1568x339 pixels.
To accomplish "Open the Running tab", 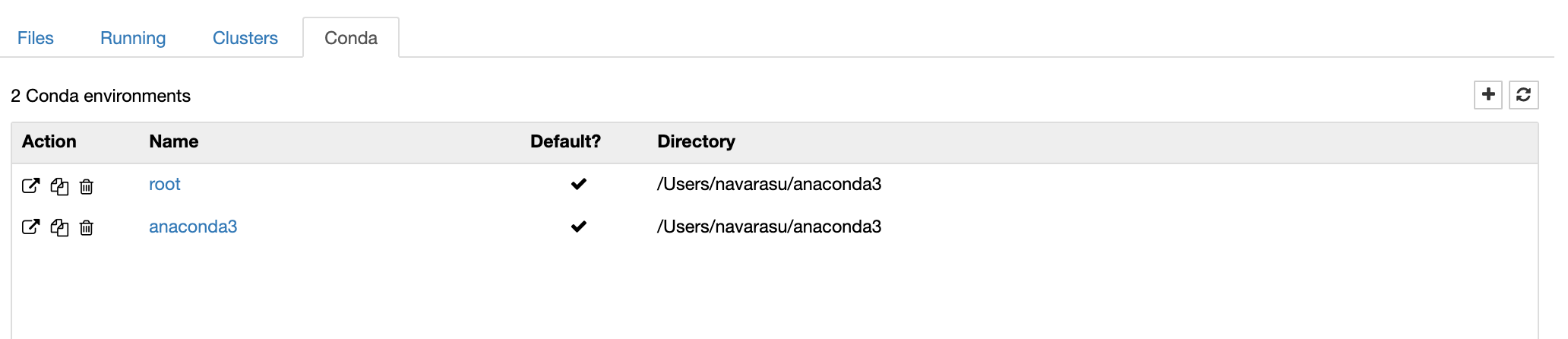I will [133, 38].
